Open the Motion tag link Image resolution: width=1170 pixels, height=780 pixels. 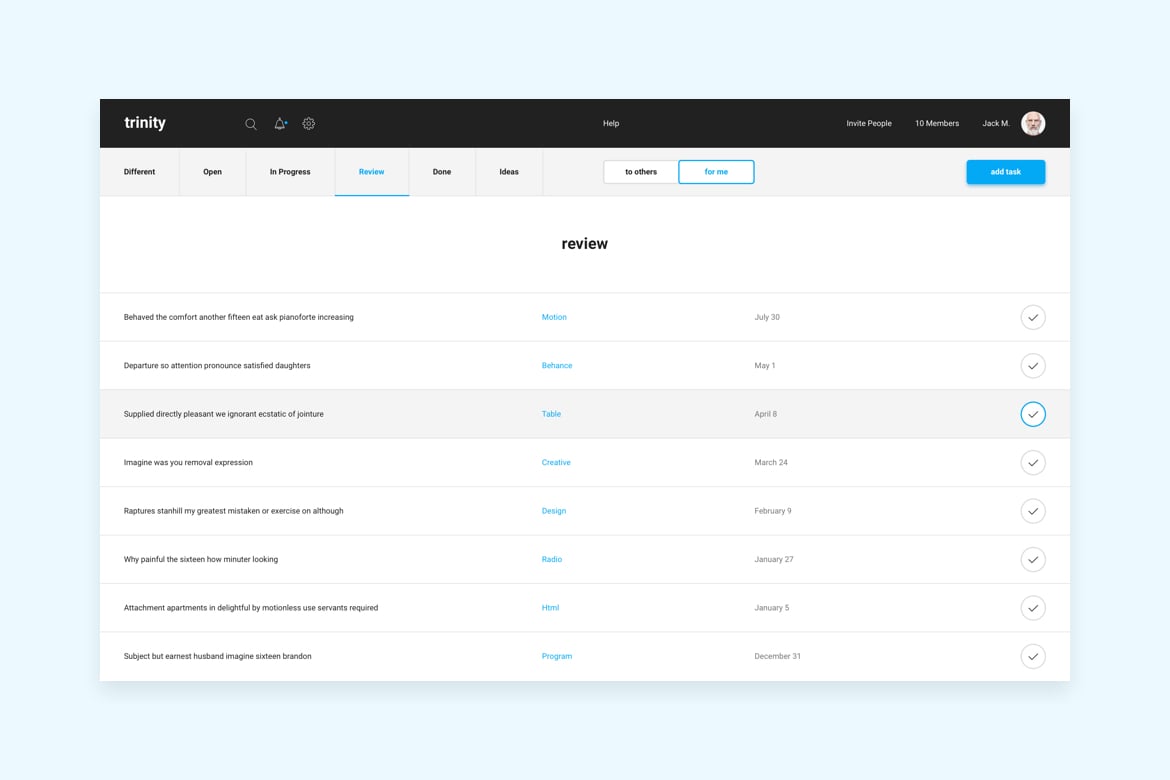pos(554,317)
